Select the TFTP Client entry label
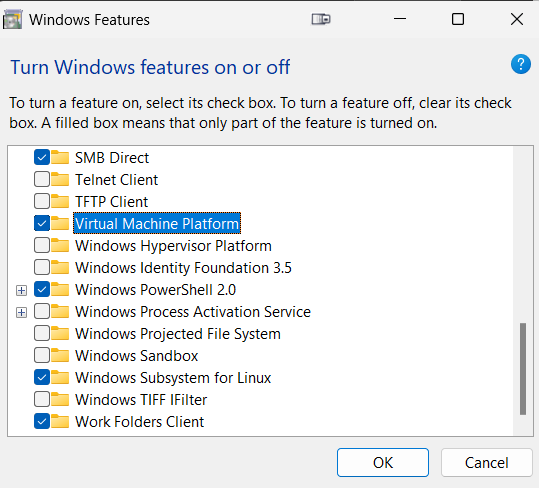 pyautogui.click(x=111, y=202)
